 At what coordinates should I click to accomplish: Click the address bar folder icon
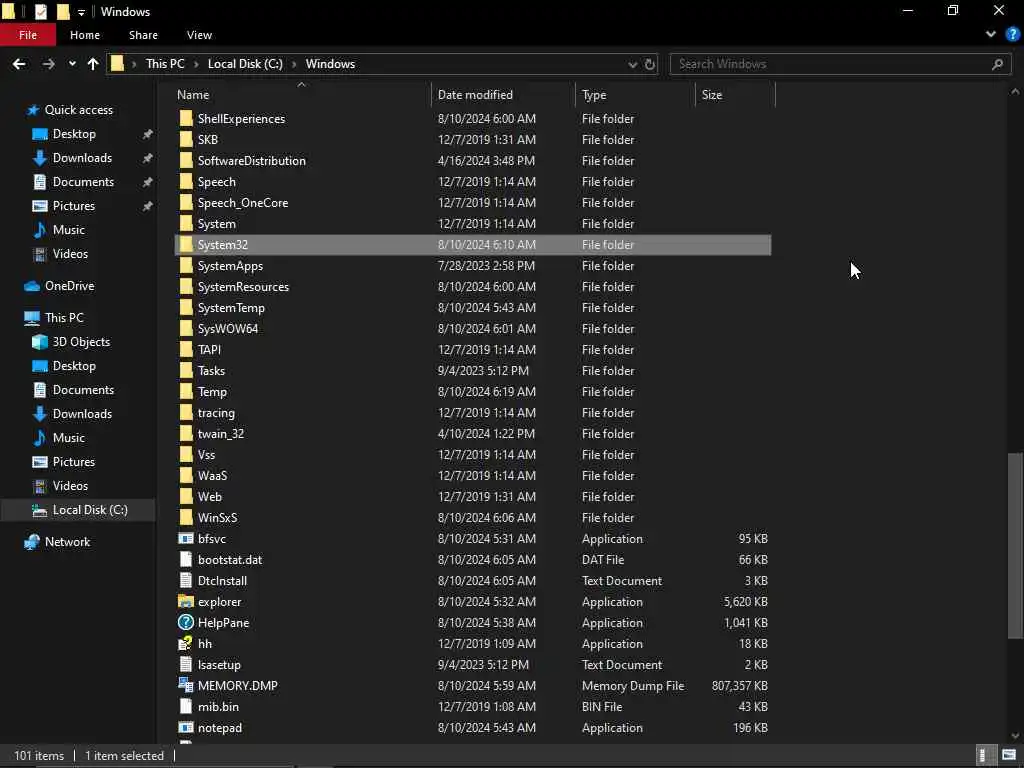118,64
